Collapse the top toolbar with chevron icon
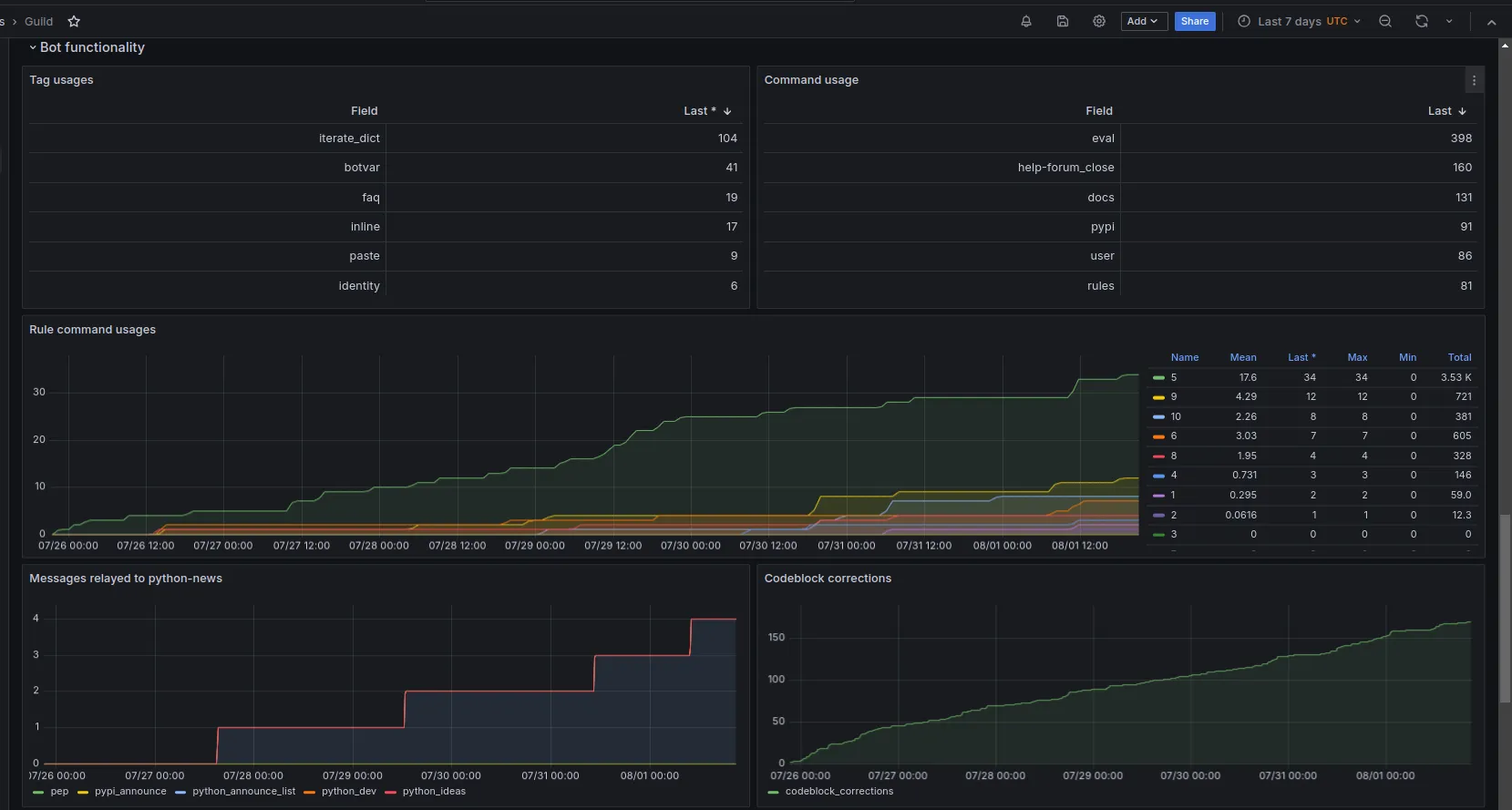Viewport: 1512px width, 810px height. (x=1491, y=22)
